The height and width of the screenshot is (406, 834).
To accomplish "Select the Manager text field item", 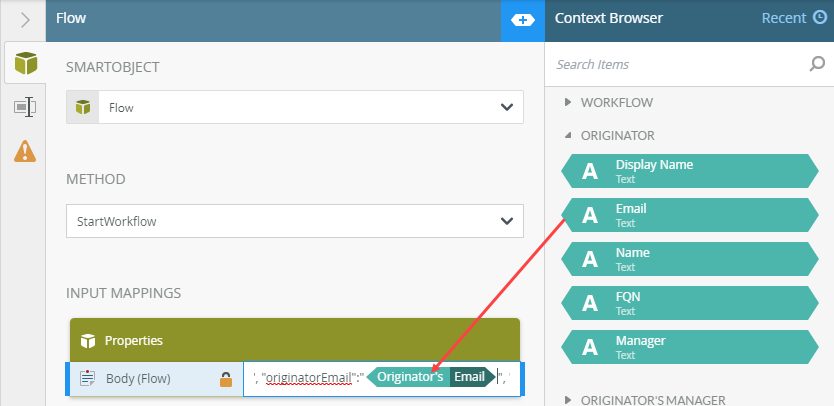I will pos(690,347).
